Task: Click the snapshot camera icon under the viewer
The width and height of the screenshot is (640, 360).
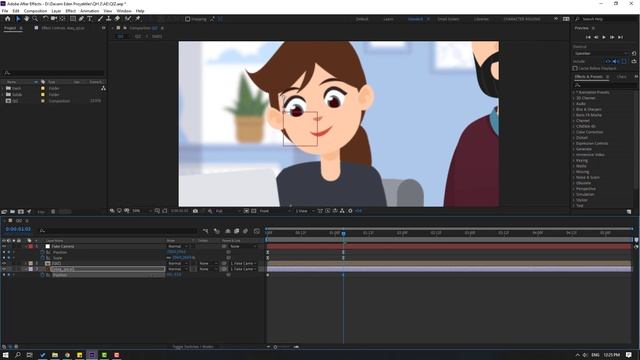Action: [195, 211]
